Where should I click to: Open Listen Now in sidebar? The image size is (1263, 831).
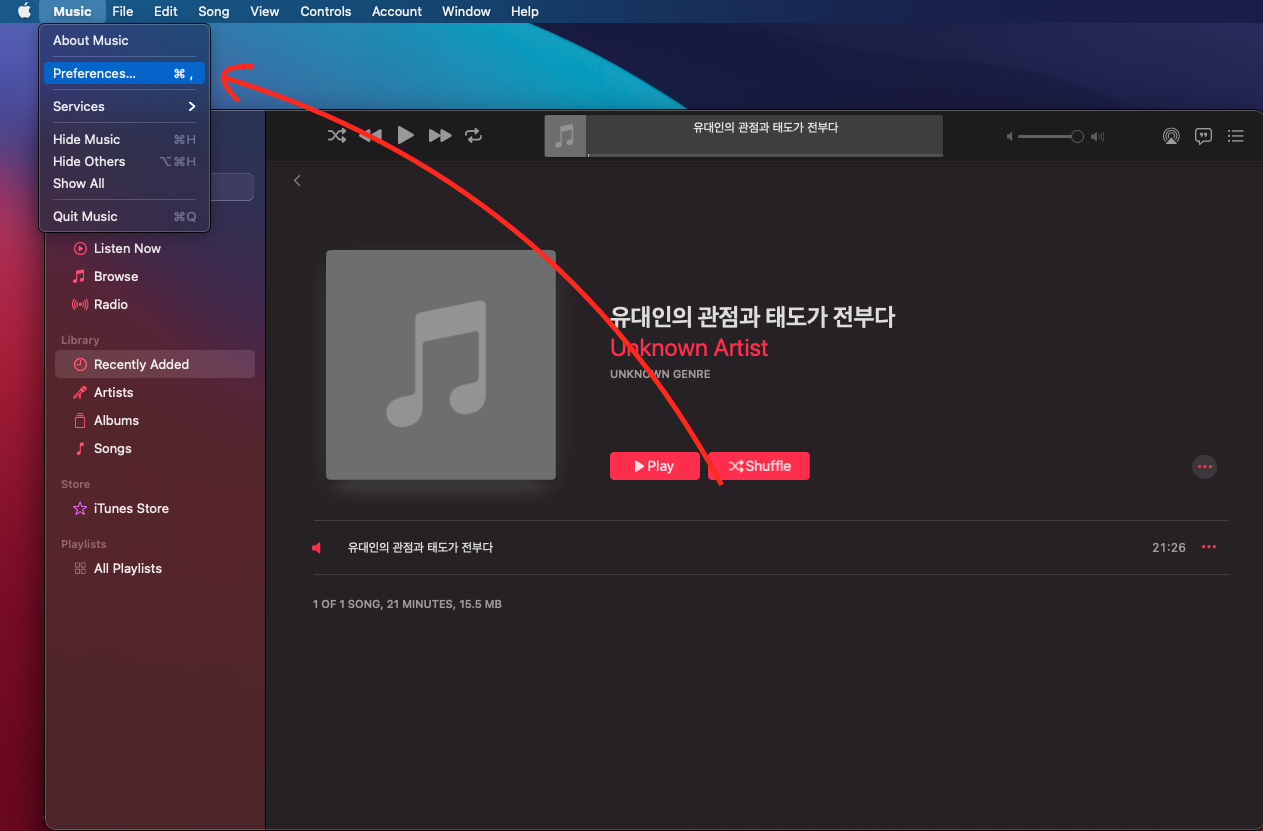click(155, 248)
